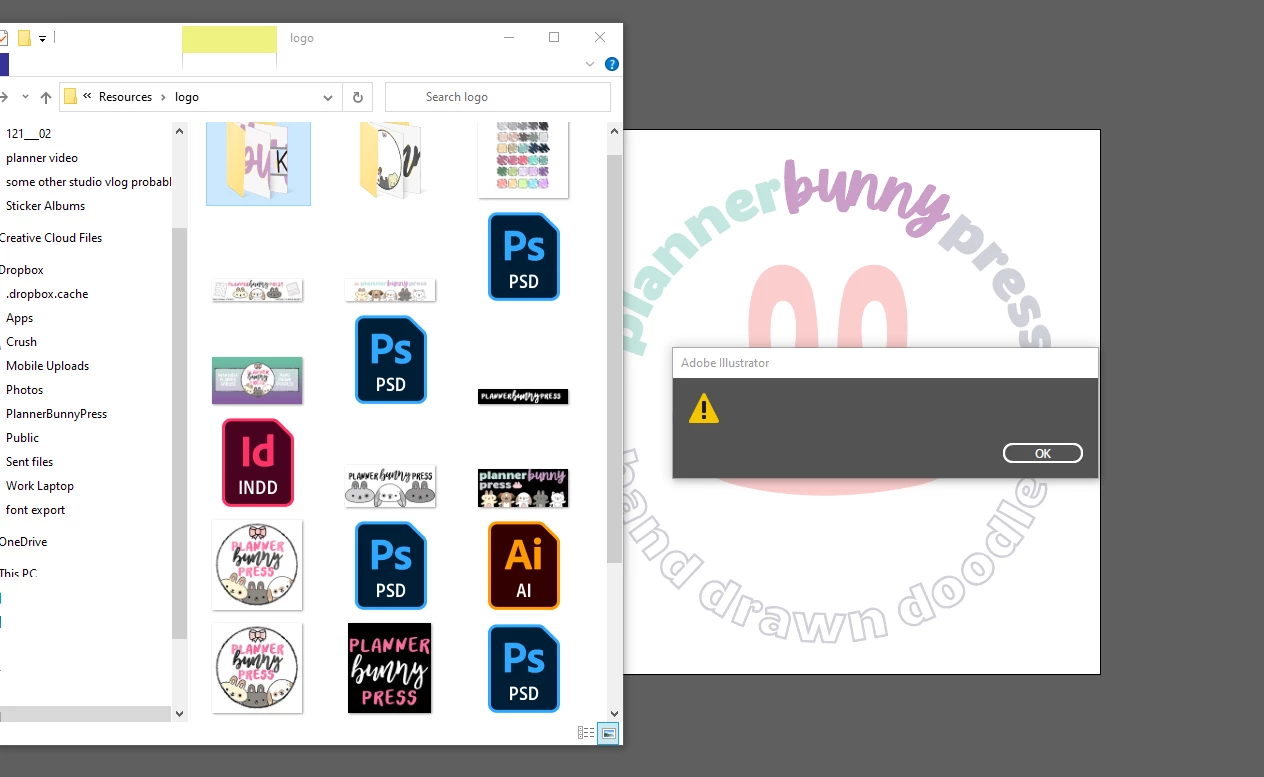Expand the Explorer ribbon with the chevron

(x=590, y=64)
